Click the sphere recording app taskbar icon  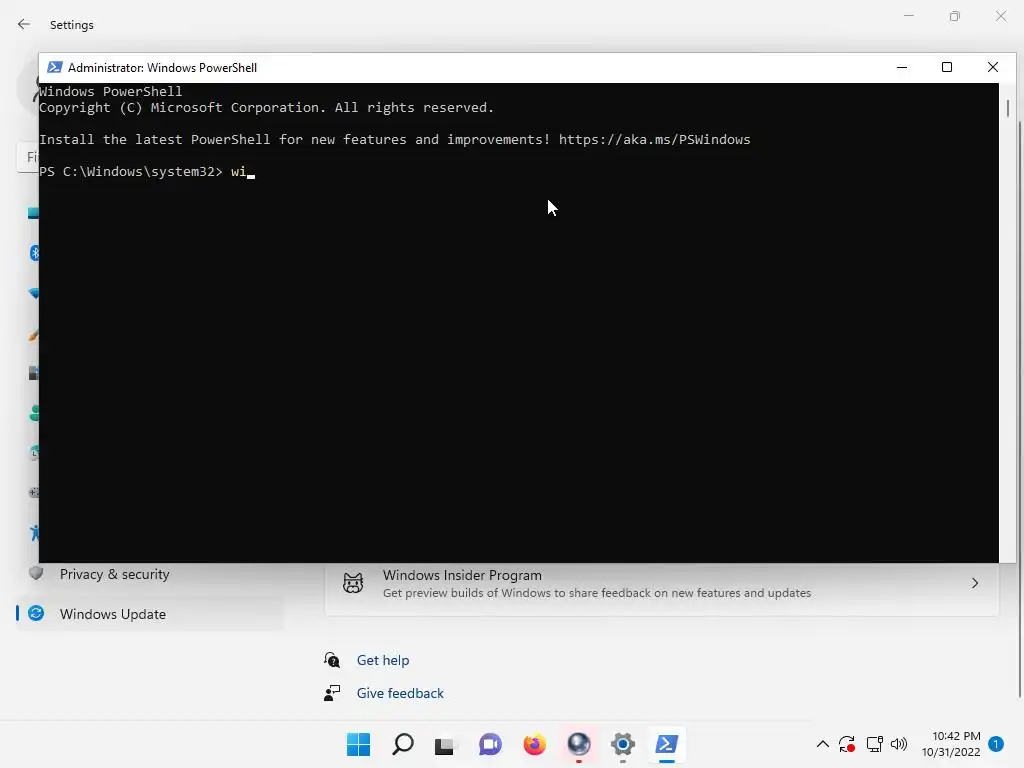579,744
